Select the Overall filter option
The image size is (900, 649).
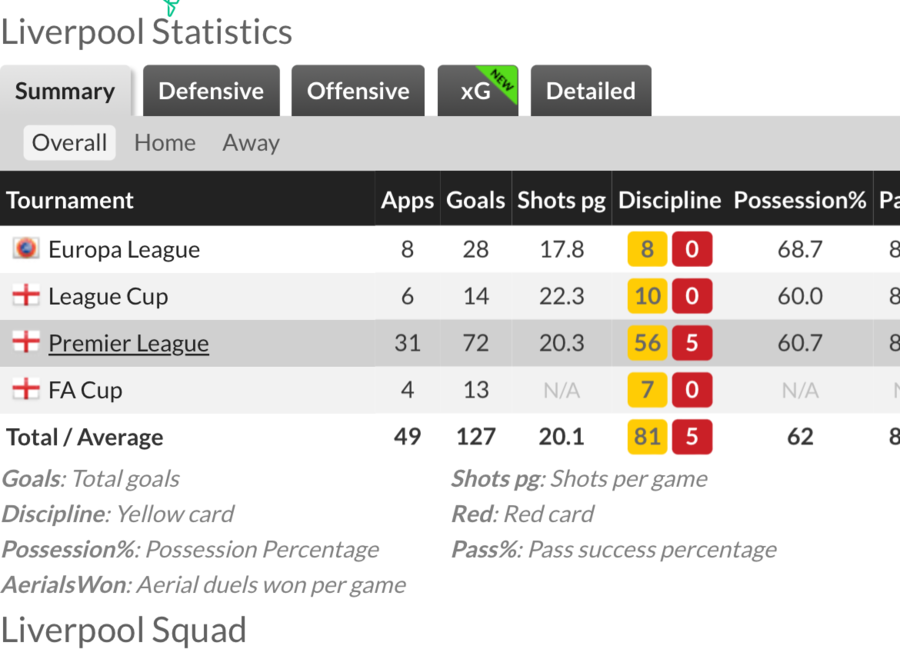click(x=69, y=143)
